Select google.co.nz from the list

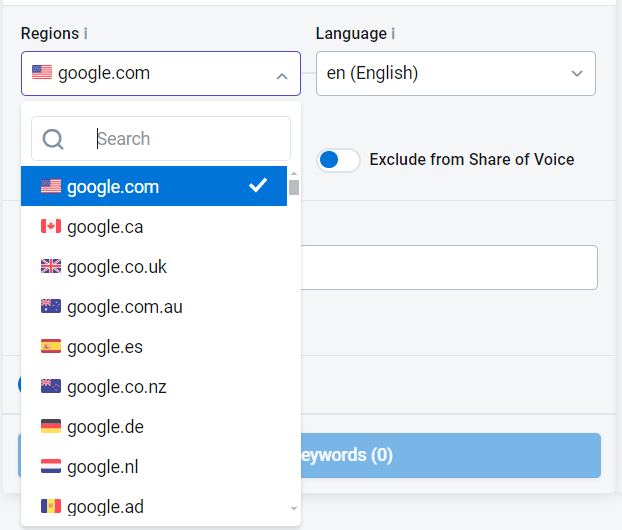point(116,387)
